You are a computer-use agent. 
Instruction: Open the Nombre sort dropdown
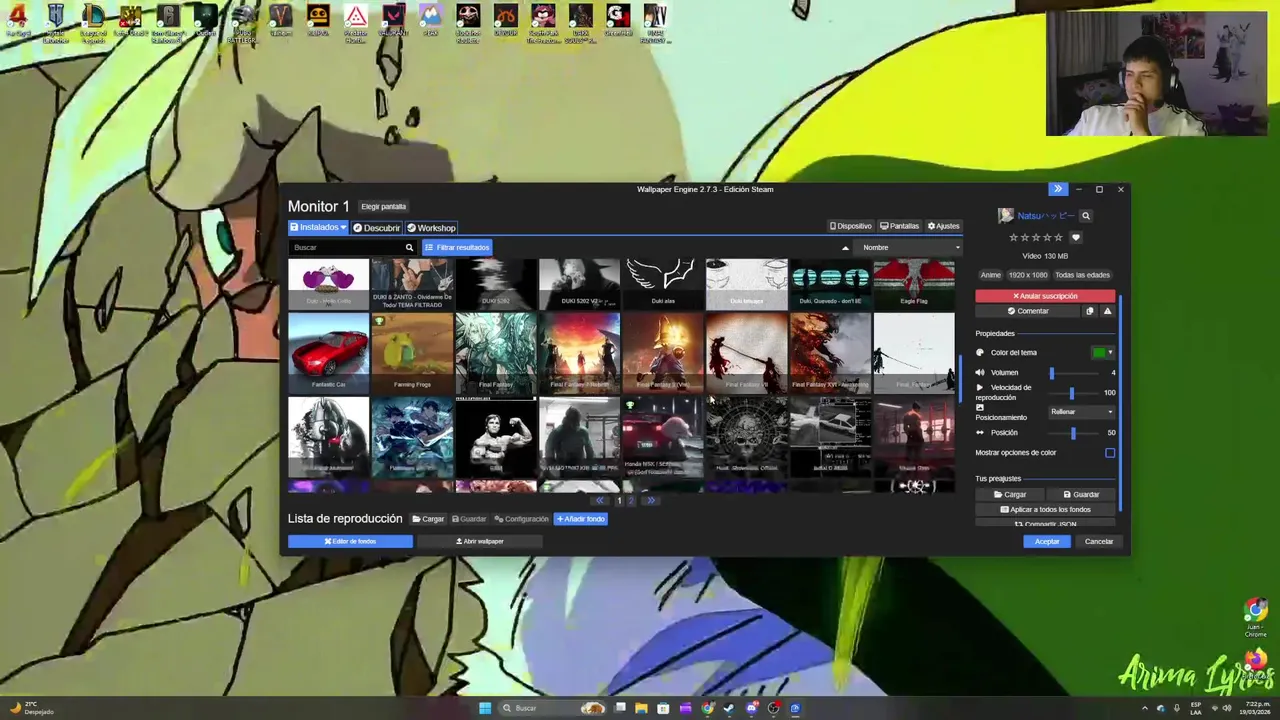coord(910,248)
